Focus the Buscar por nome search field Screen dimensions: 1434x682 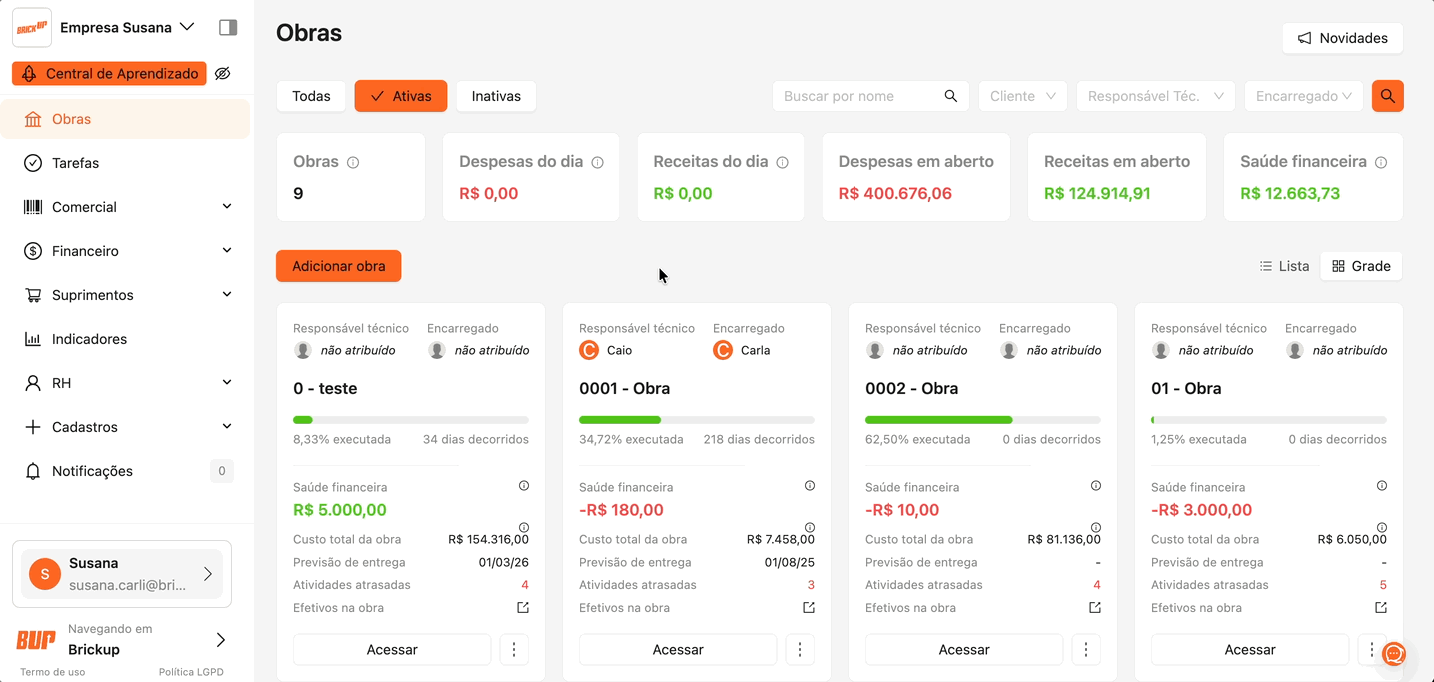pos(860,96)
